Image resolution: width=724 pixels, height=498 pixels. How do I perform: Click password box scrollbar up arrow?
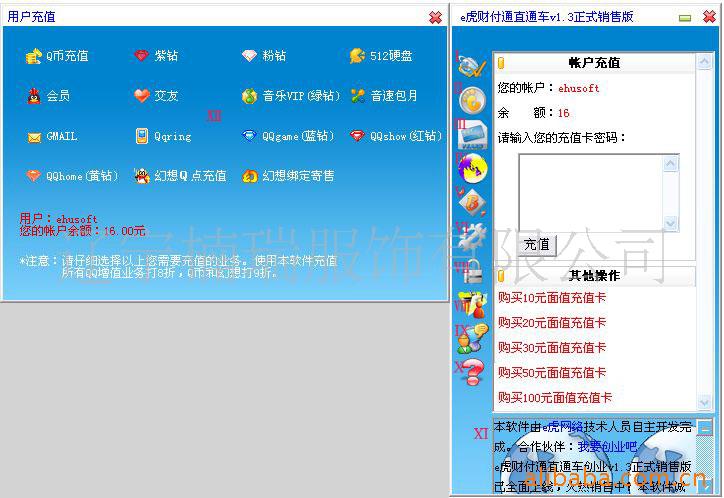[670, 163]
